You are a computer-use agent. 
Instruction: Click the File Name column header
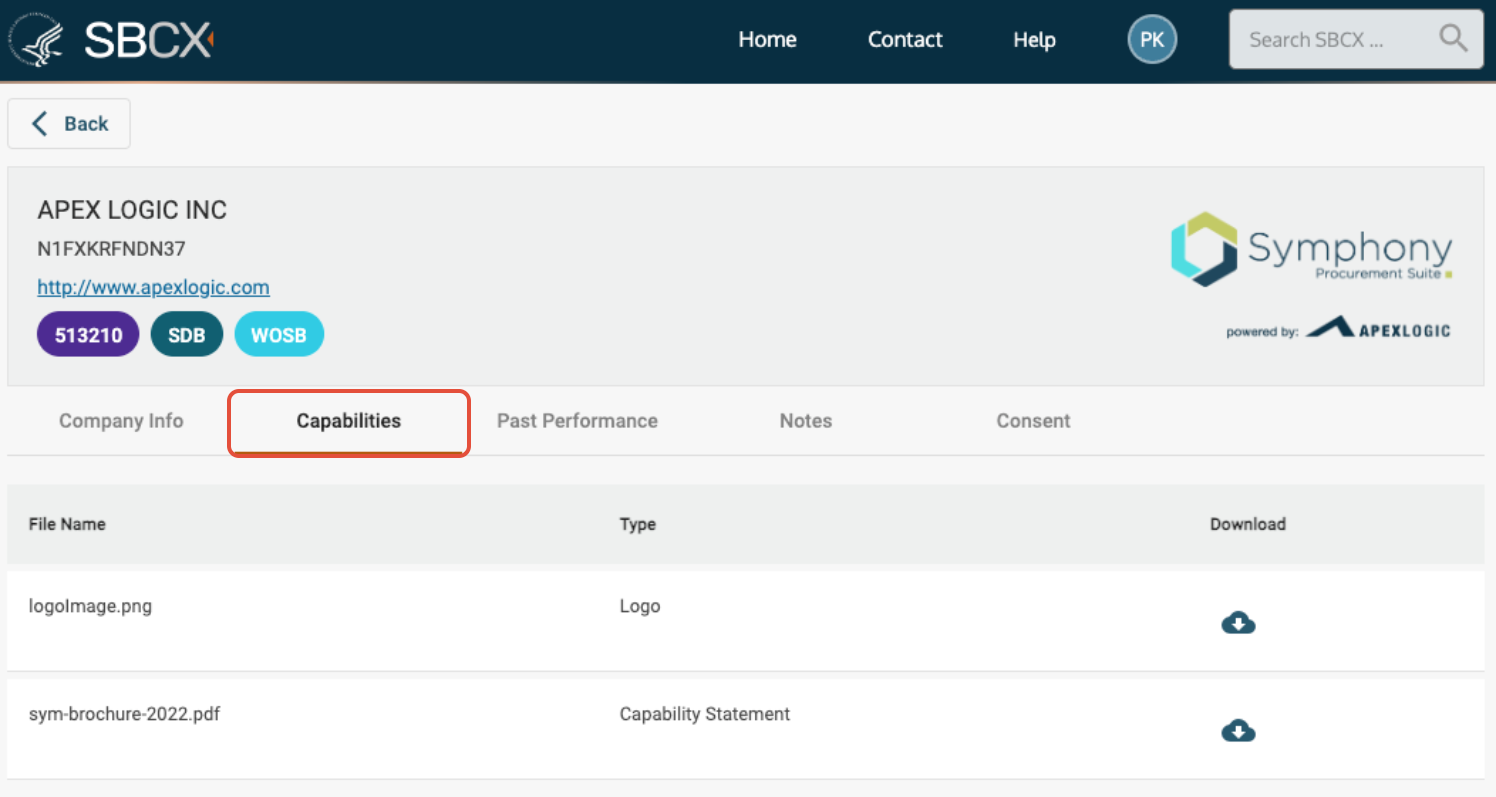67,524
